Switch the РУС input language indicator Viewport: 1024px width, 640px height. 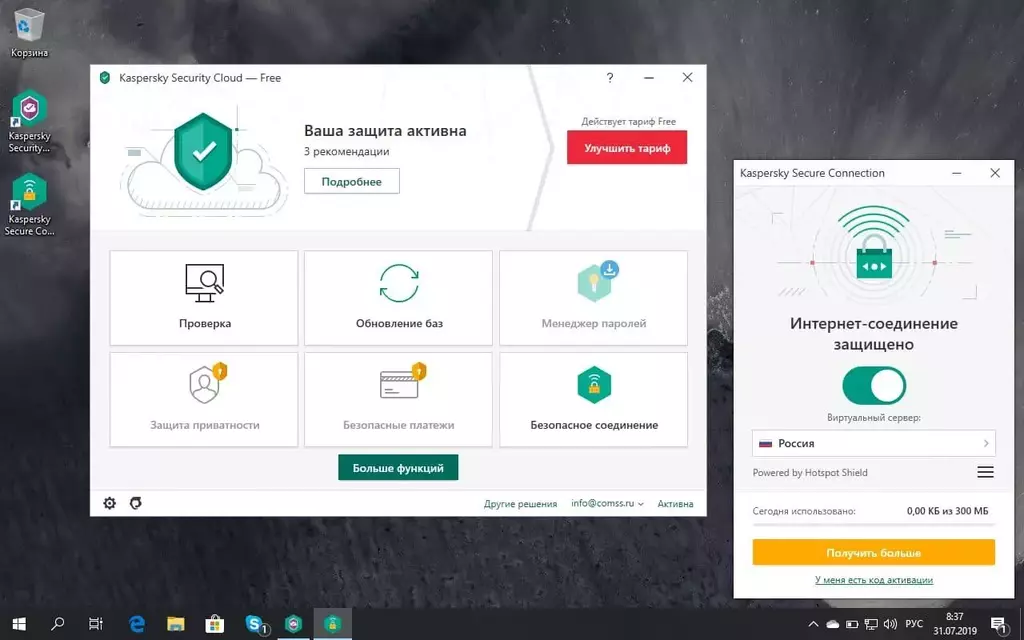(x=914, y=624)
